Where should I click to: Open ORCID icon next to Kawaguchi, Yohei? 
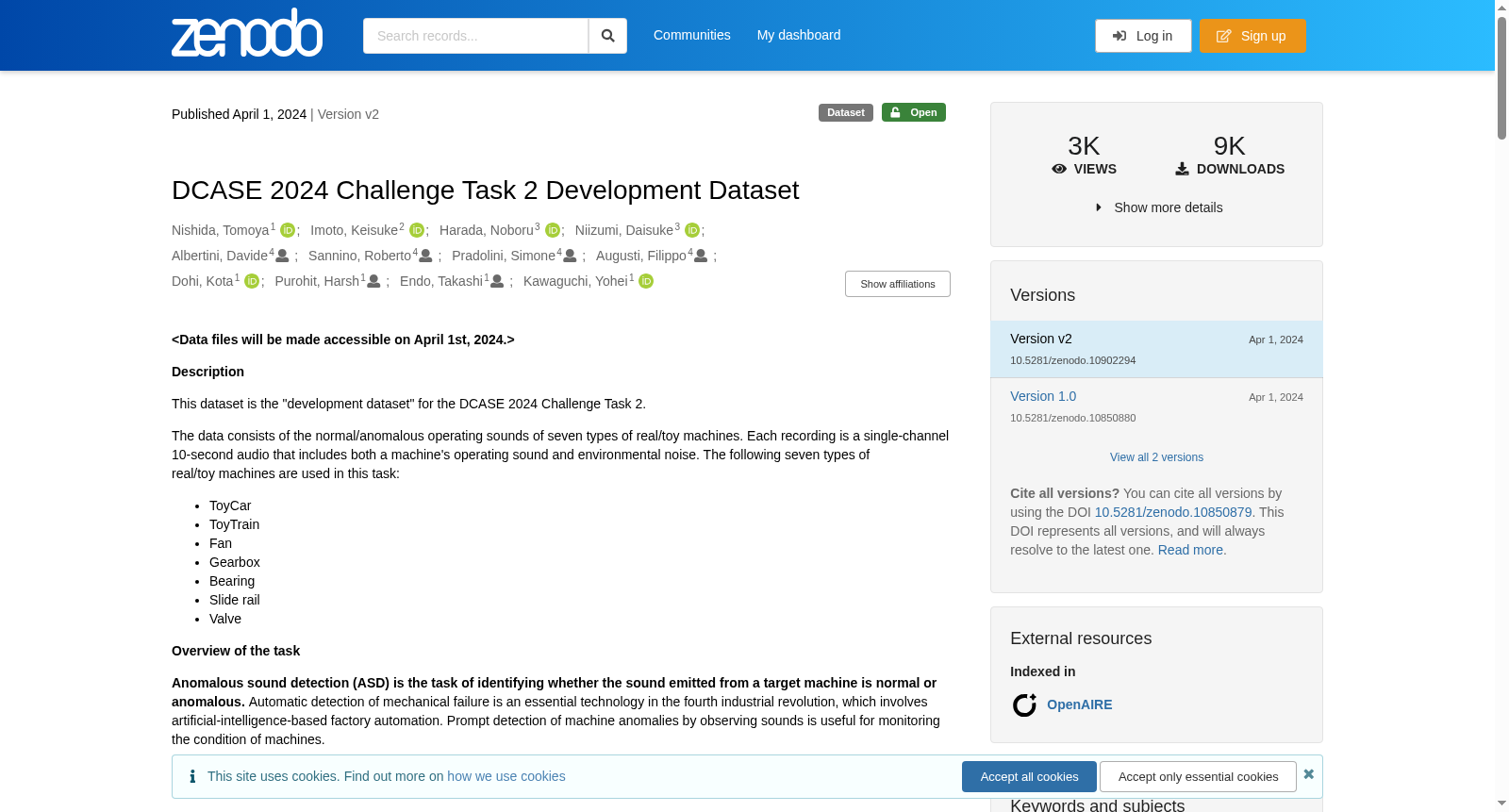646,281
